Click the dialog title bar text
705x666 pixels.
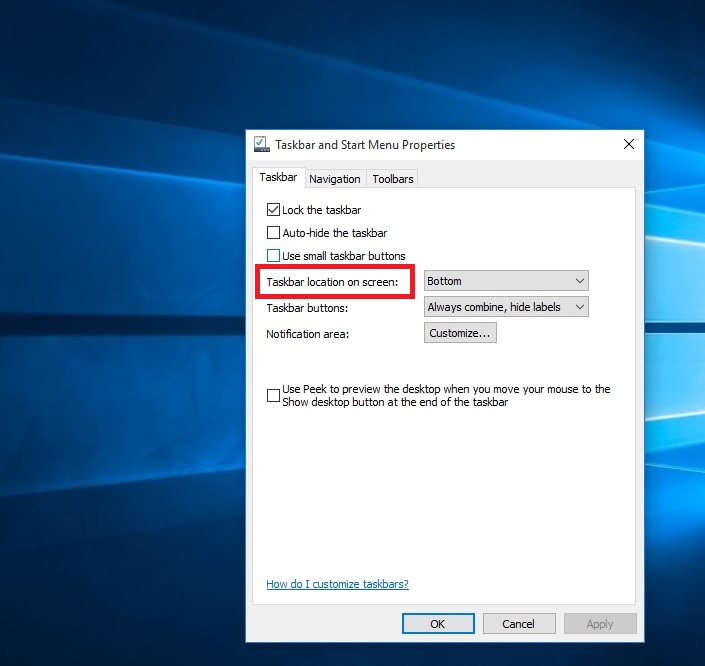click(365, 145)
